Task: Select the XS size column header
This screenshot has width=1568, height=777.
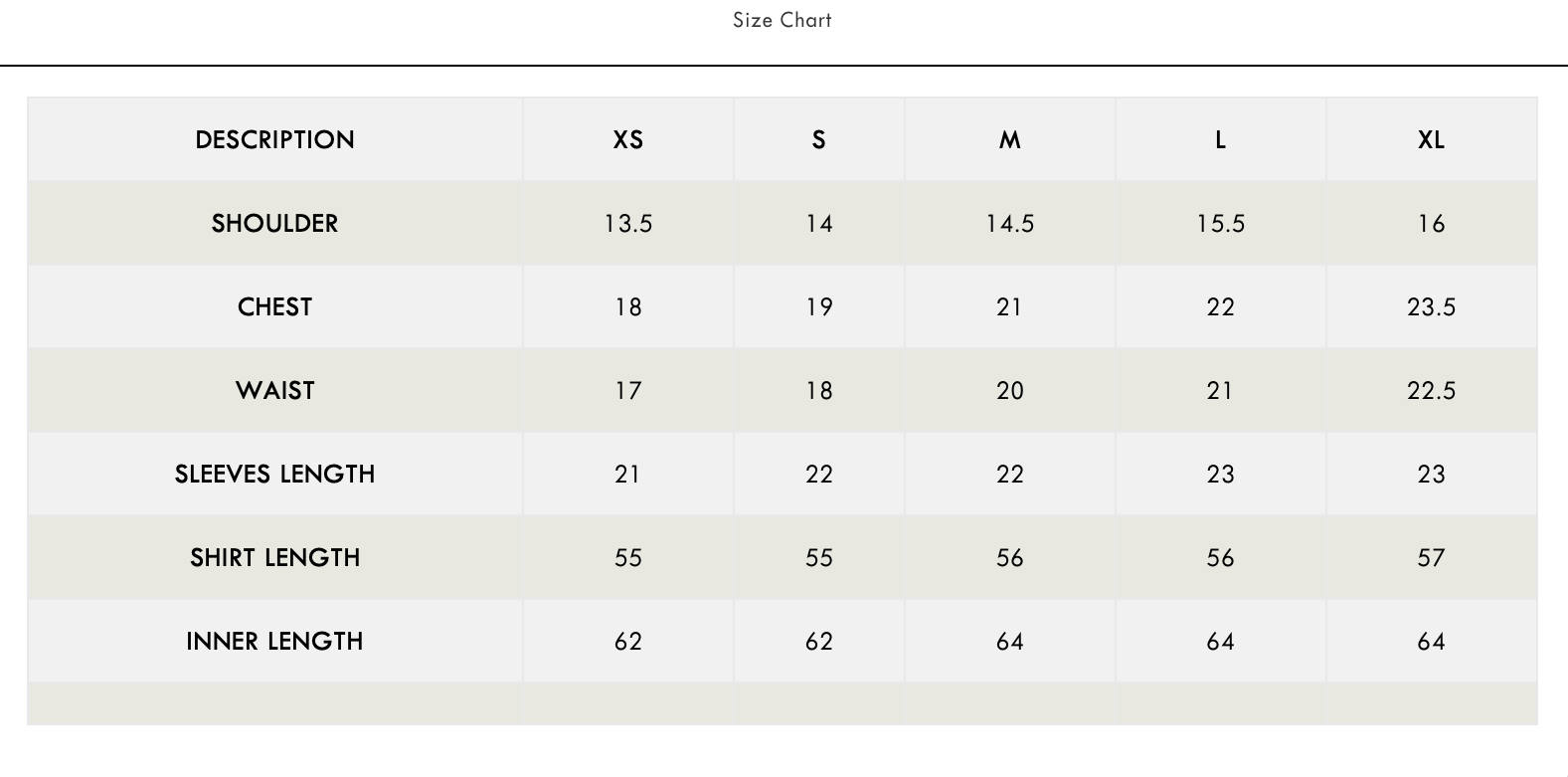Action: [627, 139]
